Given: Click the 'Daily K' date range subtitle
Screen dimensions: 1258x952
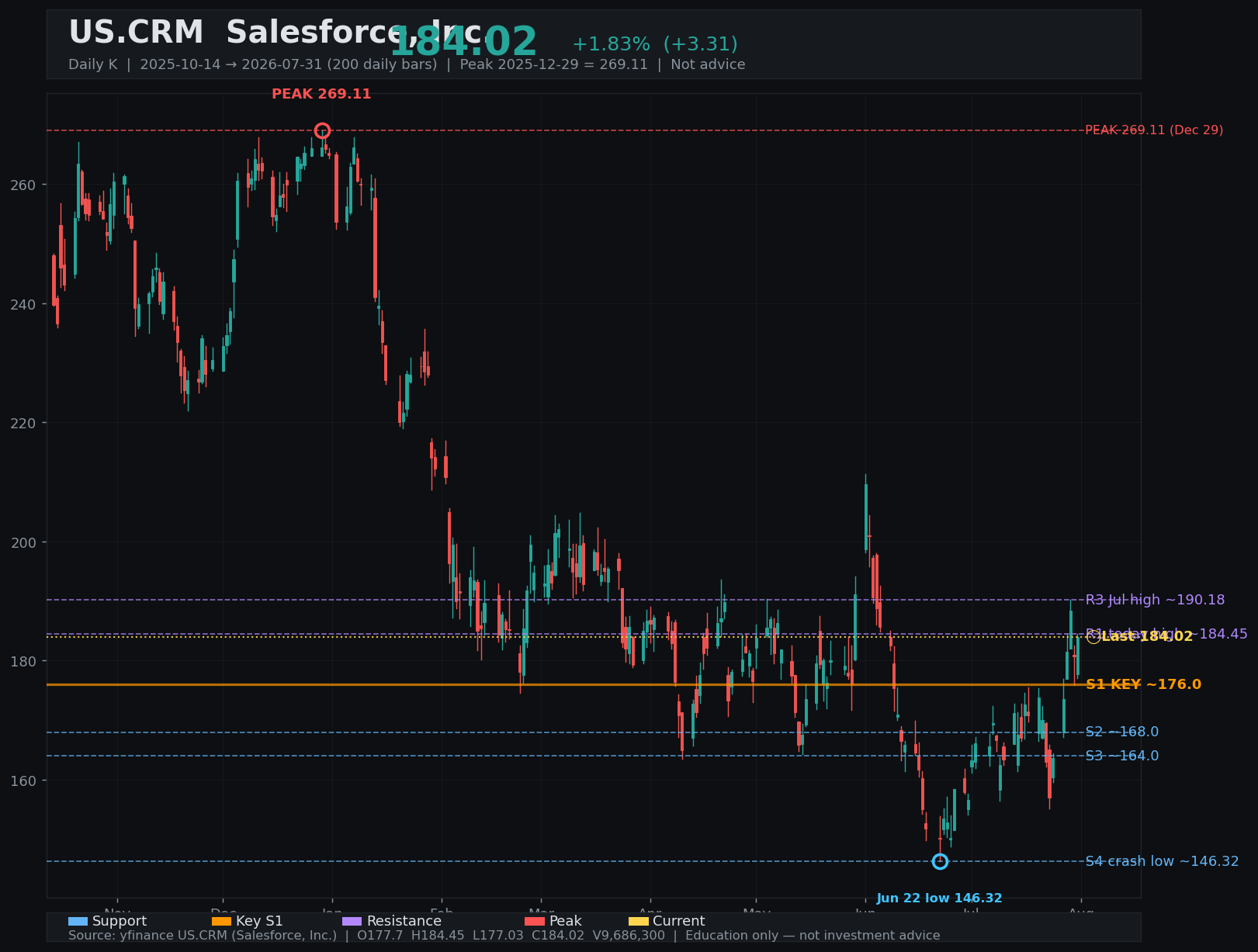Looking at the screenshot, I should click(x=407, y=64).
